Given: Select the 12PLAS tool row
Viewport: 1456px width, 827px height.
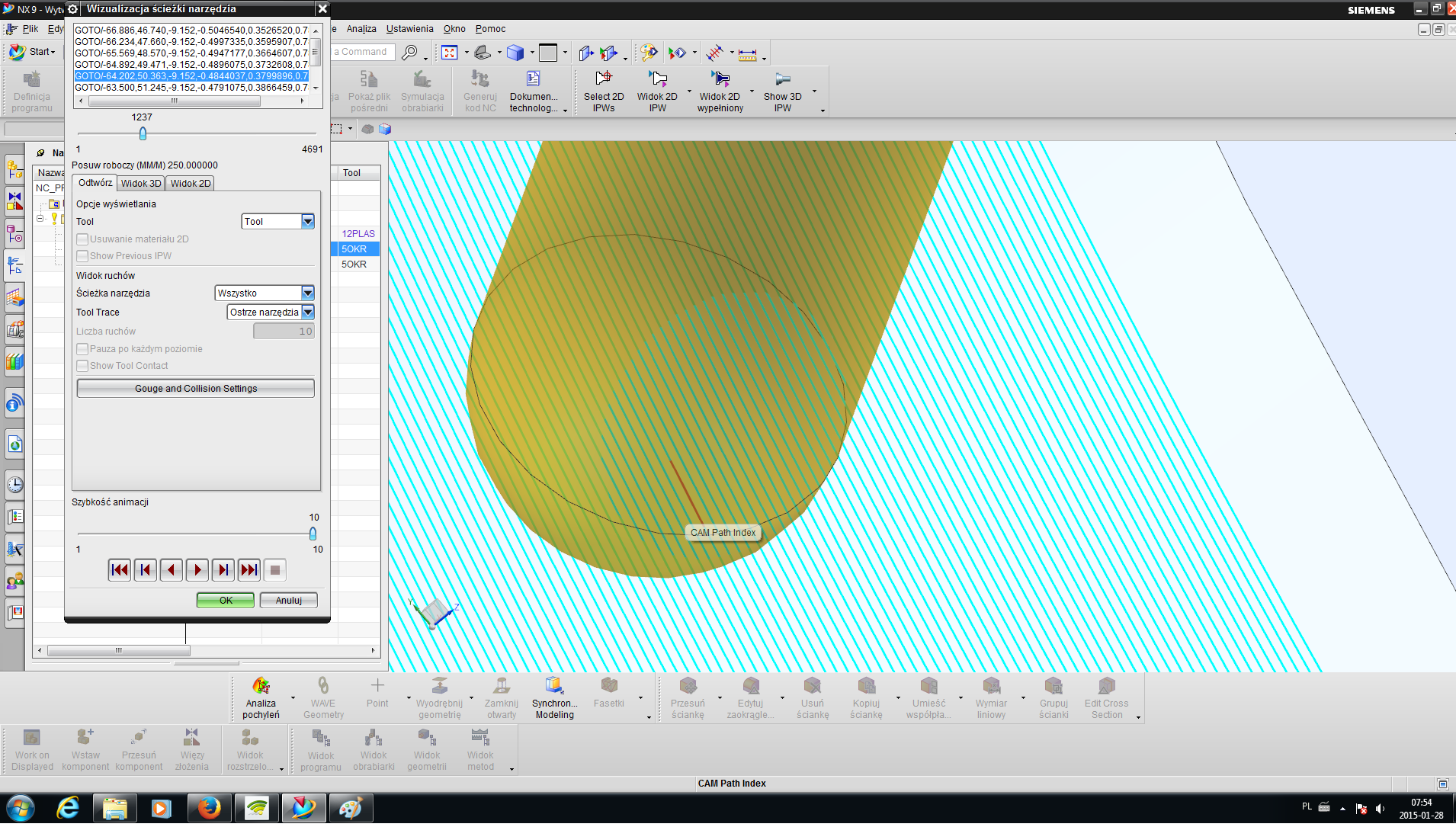Looking at the screenshot, I should pos(358,234).
